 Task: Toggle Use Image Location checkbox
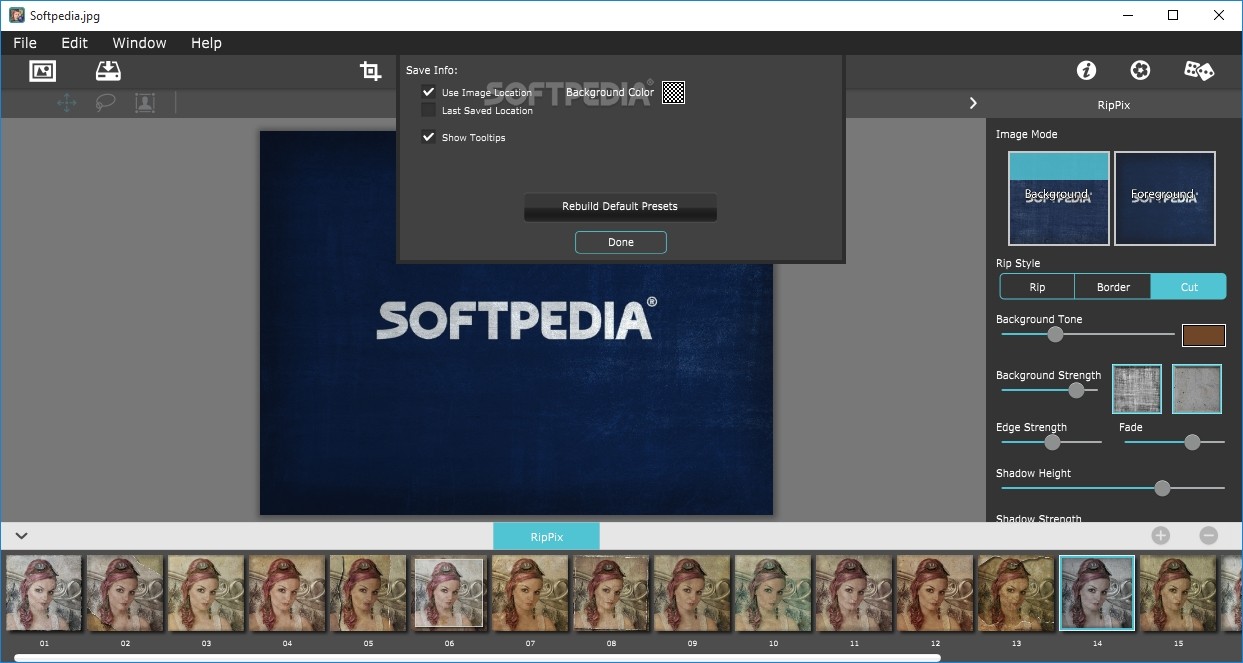pyautogui.click(x=429, y=92)
